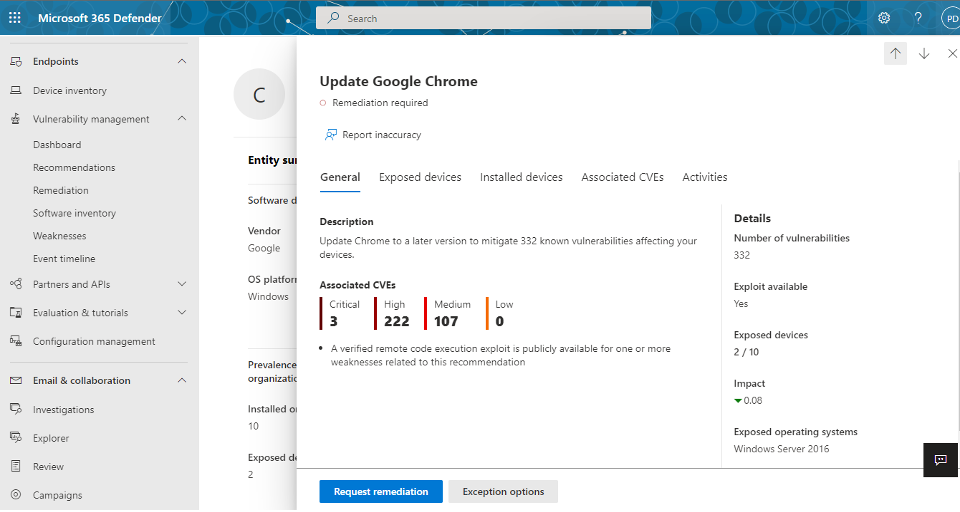Open the feedback chat icon

tap(940, 460)
